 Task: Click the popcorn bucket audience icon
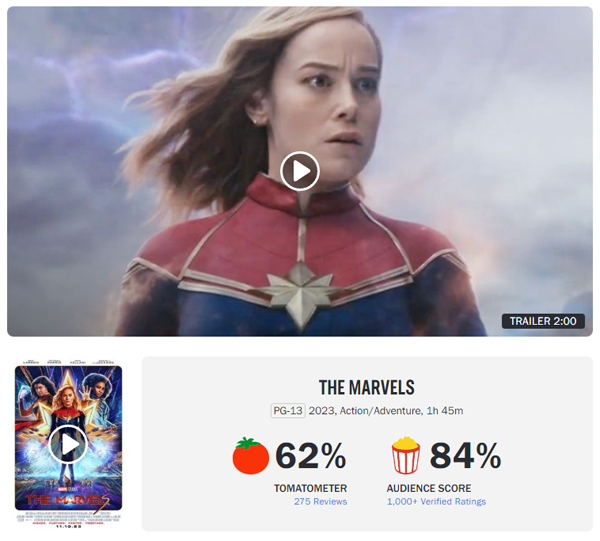[406, 456]
